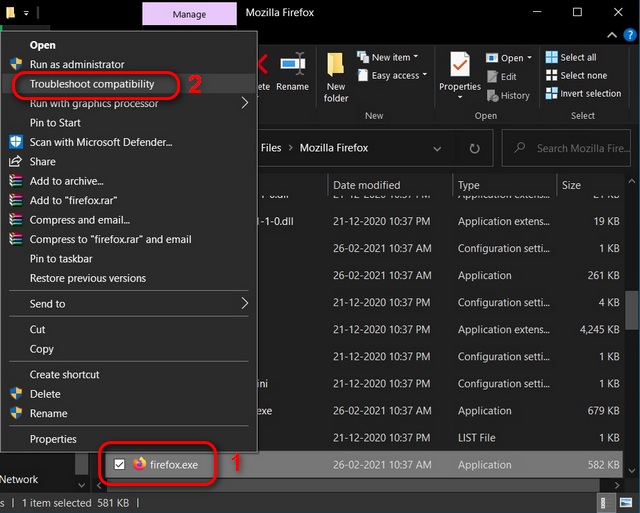Click the Run as administrator shield icon
The image size is (640, 513).
pos(16,64)
